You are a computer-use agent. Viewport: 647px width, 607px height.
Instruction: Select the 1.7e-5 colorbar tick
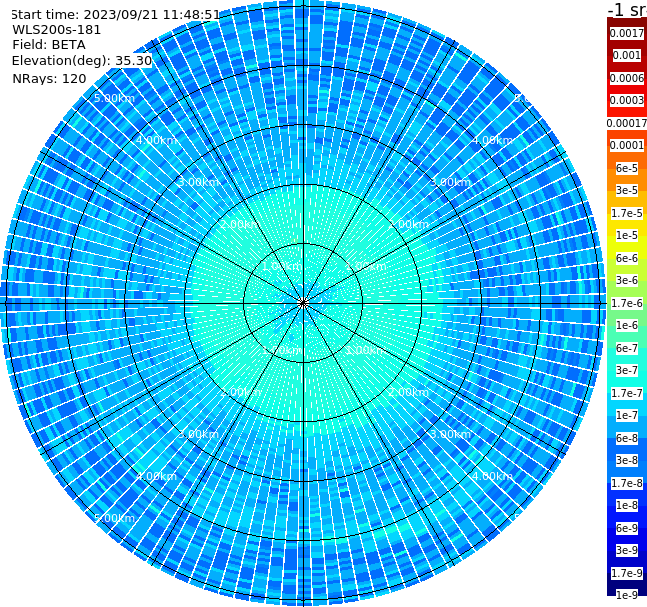[627, 213]
